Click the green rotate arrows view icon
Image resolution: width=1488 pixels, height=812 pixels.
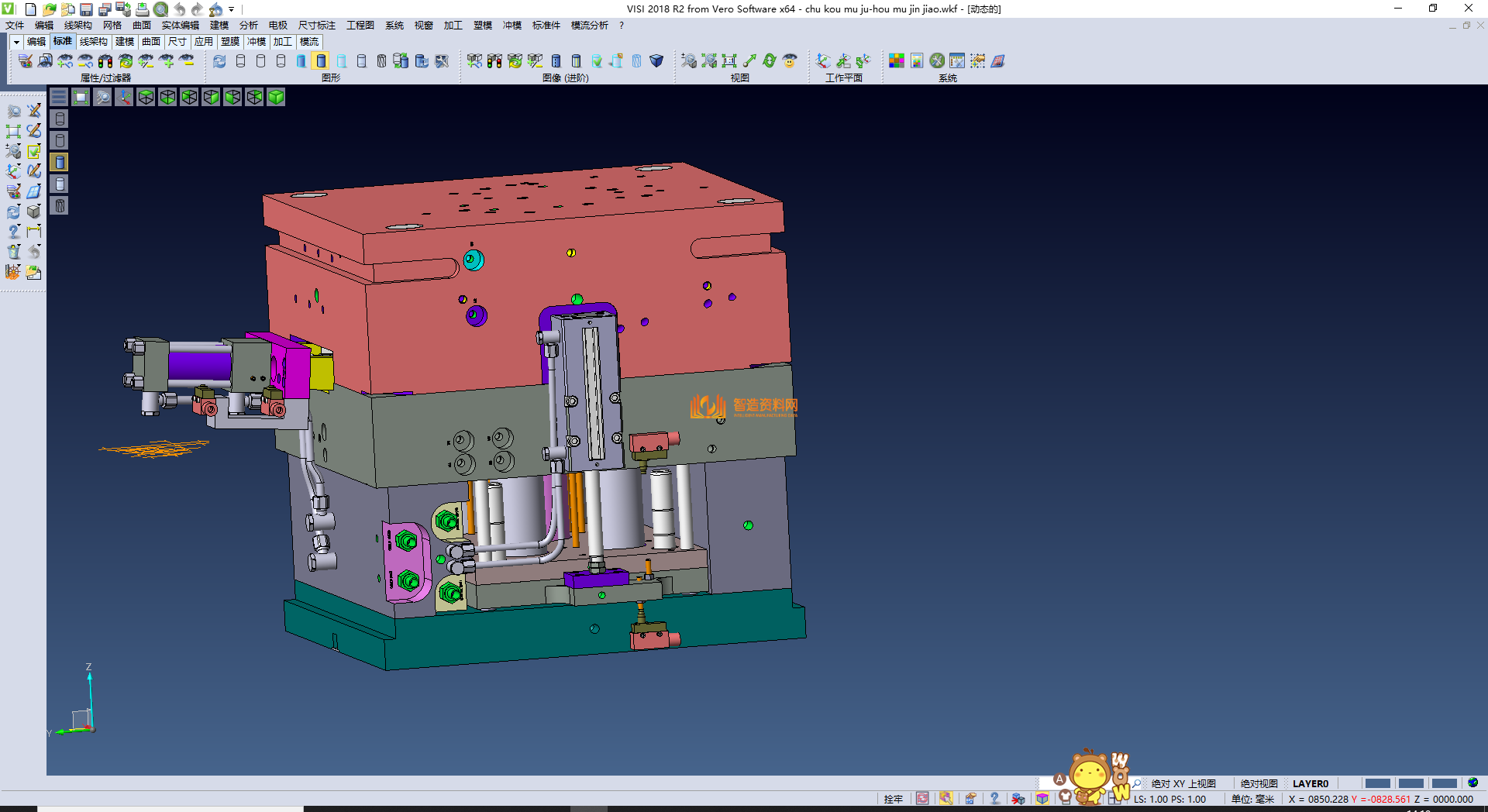click(x=769, y=60)
